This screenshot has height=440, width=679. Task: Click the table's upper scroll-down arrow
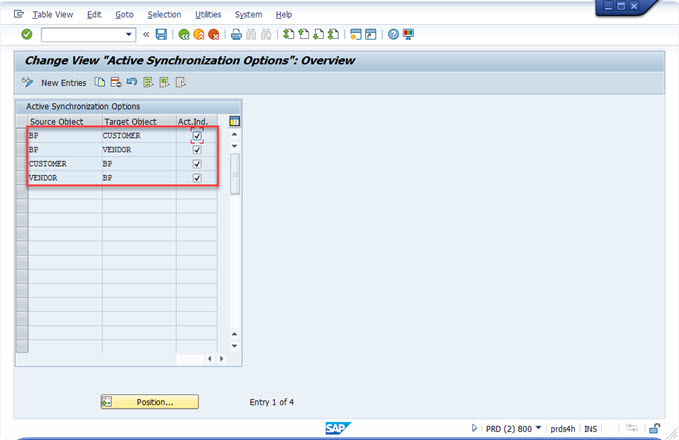234,146
